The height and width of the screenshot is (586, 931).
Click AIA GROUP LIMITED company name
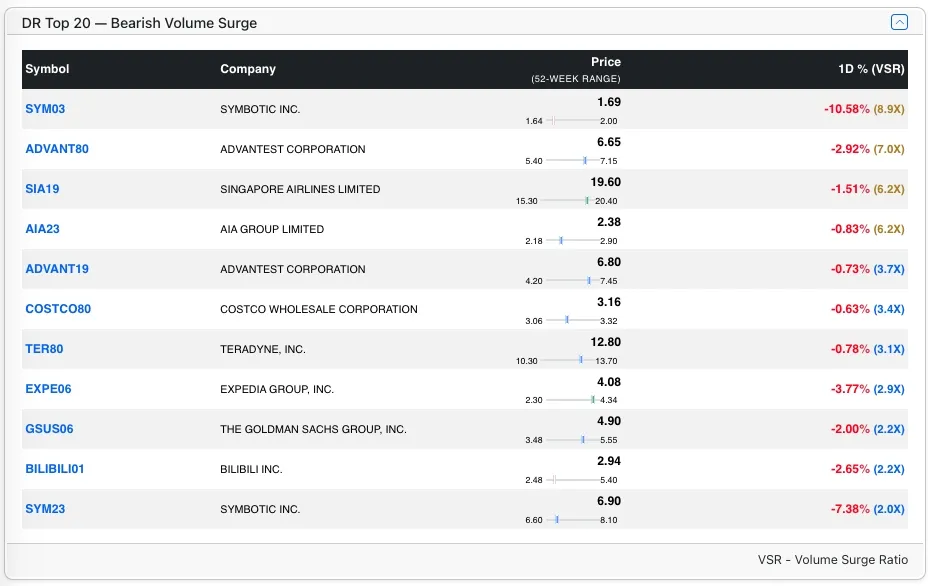coord(272,229)
